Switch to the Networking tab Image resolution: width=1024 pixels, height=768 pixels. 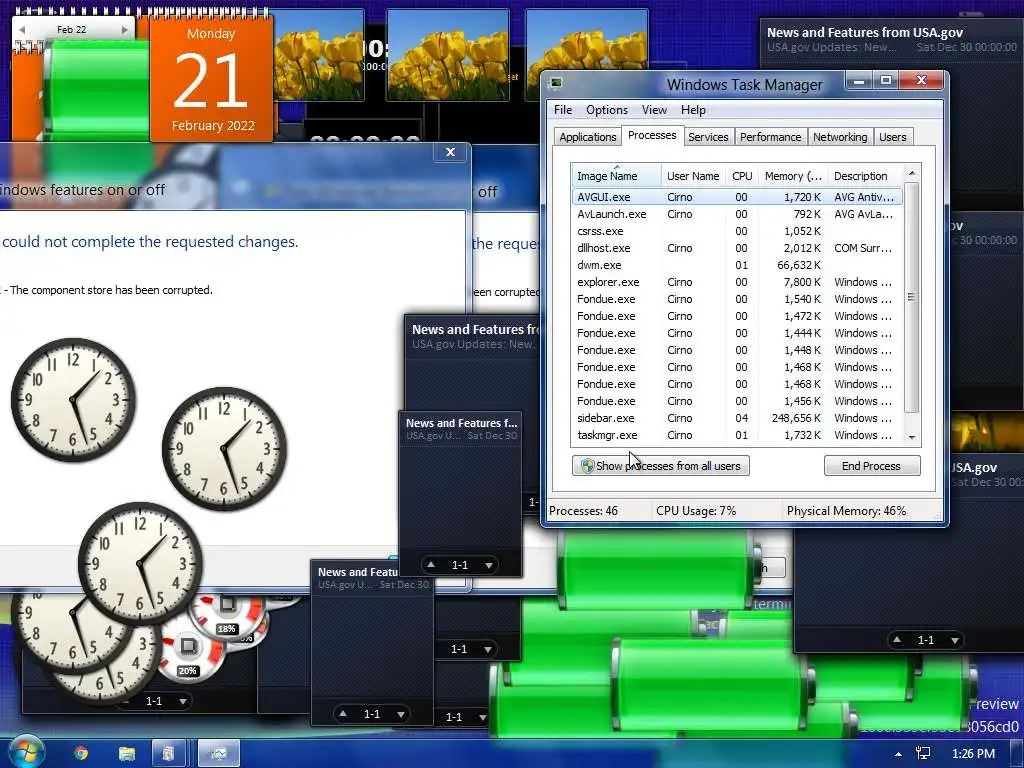pos(840,136)
